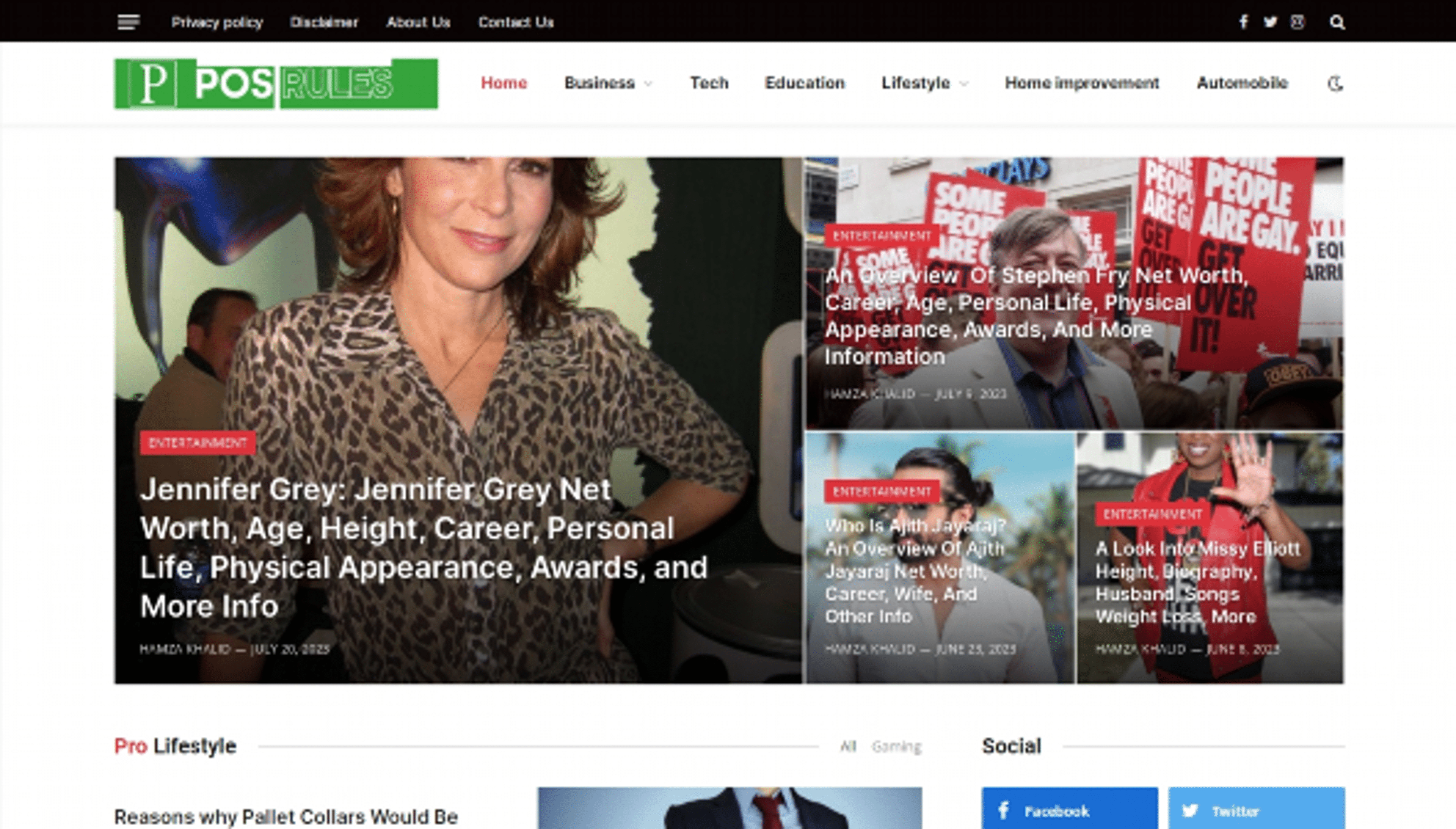
Task: Click the Twitter social follow button
Action: pyautogui.click(x=1256, y=810)
